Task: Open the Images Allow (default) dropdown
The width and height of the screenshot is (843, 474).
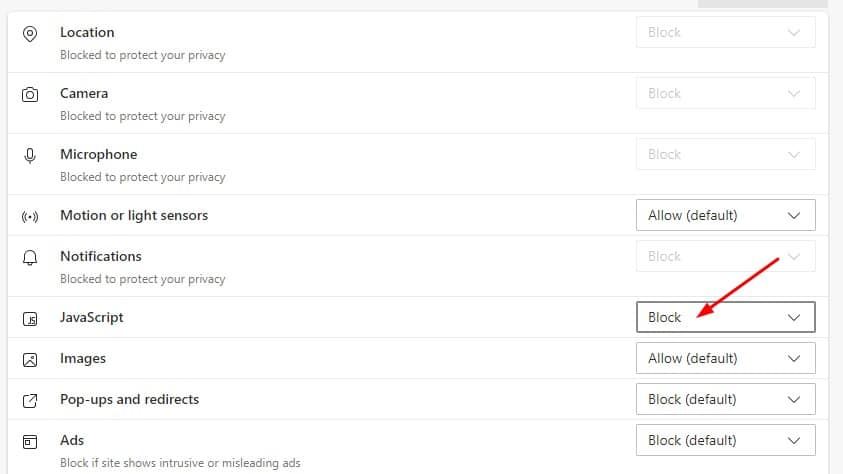Action: click(x=725, y=358)
